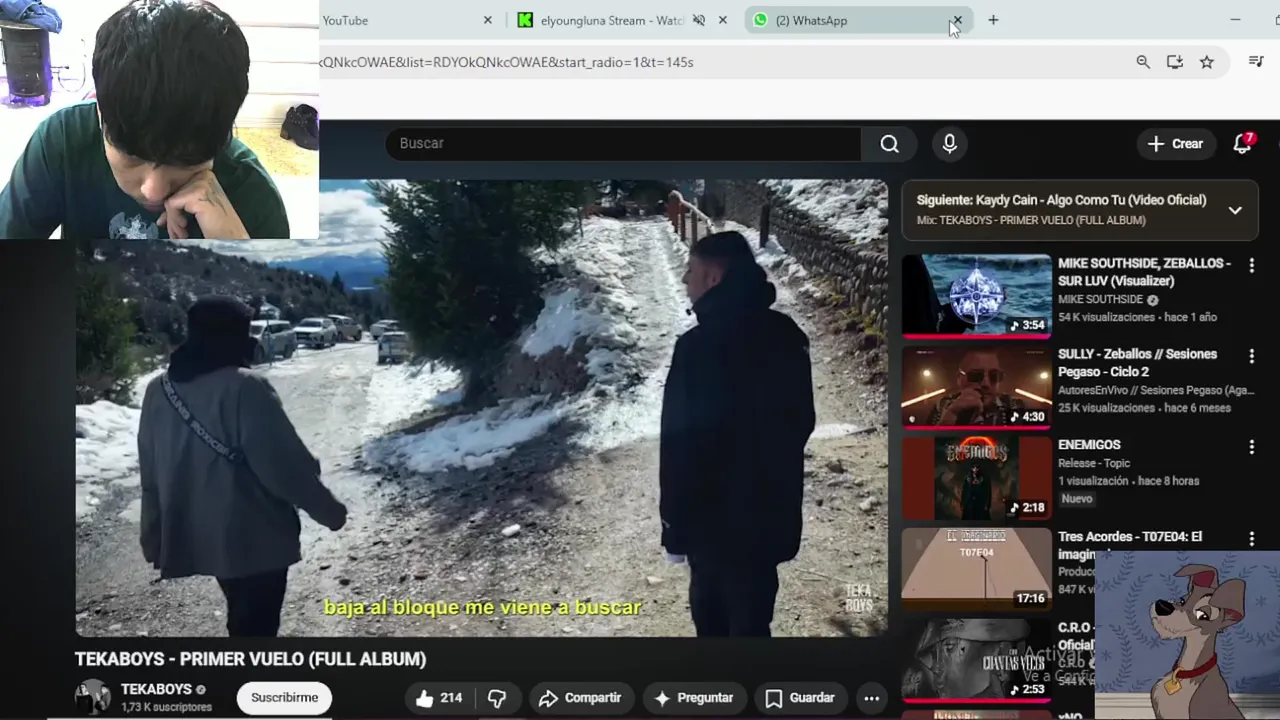Focus the YouTube Buscar search field

pyautogui.click(x=623, y=143)
